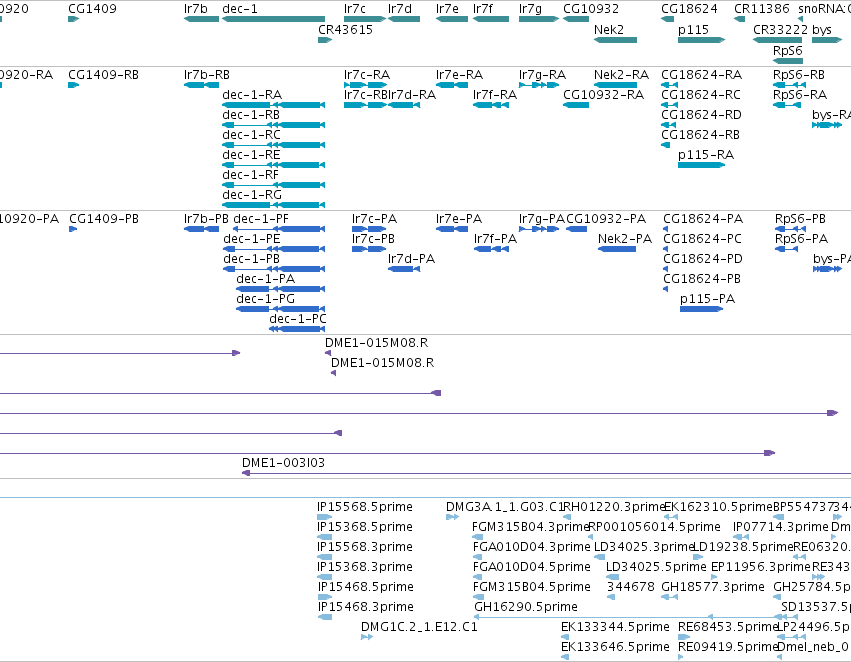The width and height of the screenshot is (851, 662).
Task: Select the bys gene label in top track
Action: click(822, 30)
